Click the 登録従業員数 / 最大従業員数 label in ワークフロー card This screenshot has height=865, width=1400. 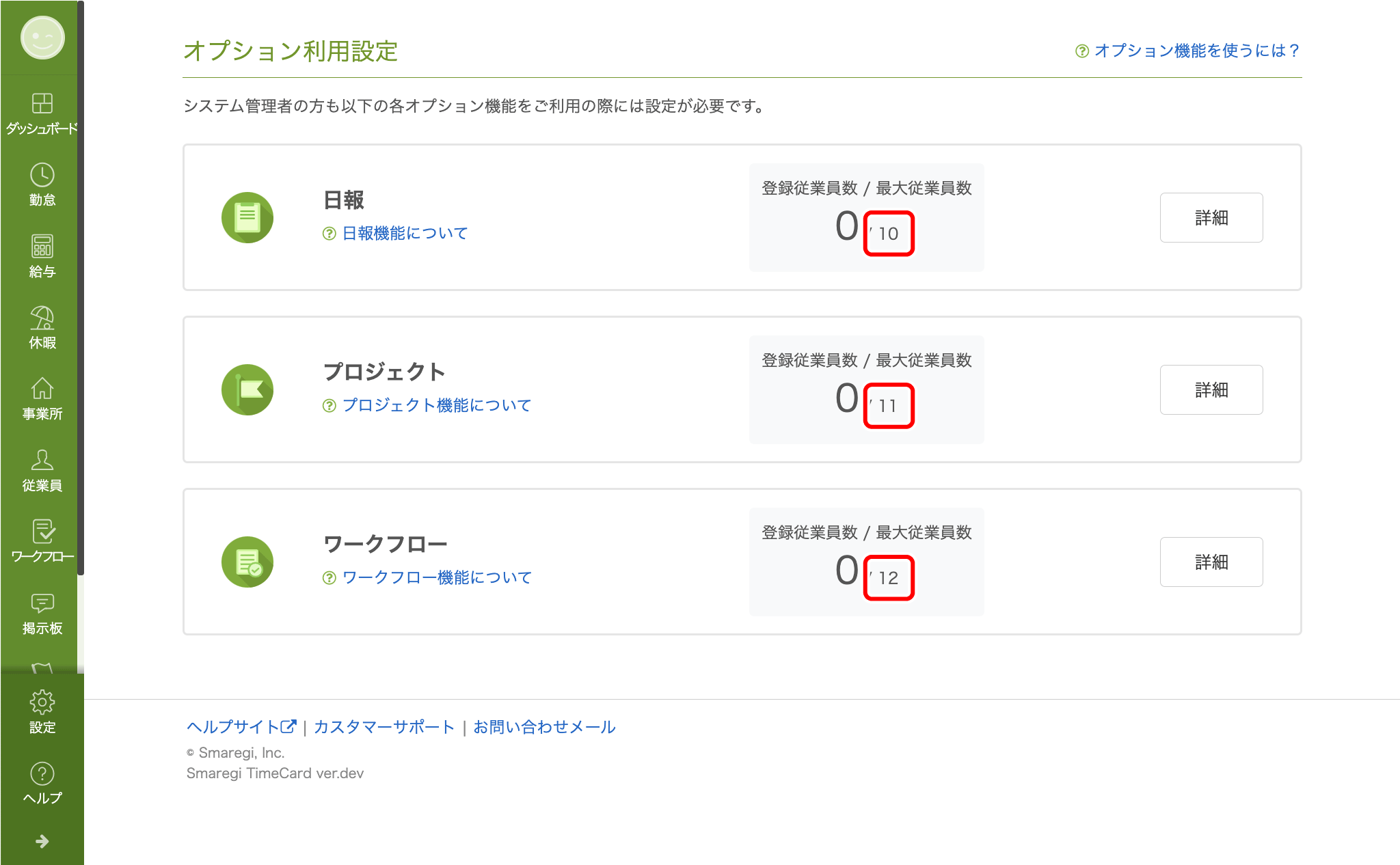coord(867,533)
